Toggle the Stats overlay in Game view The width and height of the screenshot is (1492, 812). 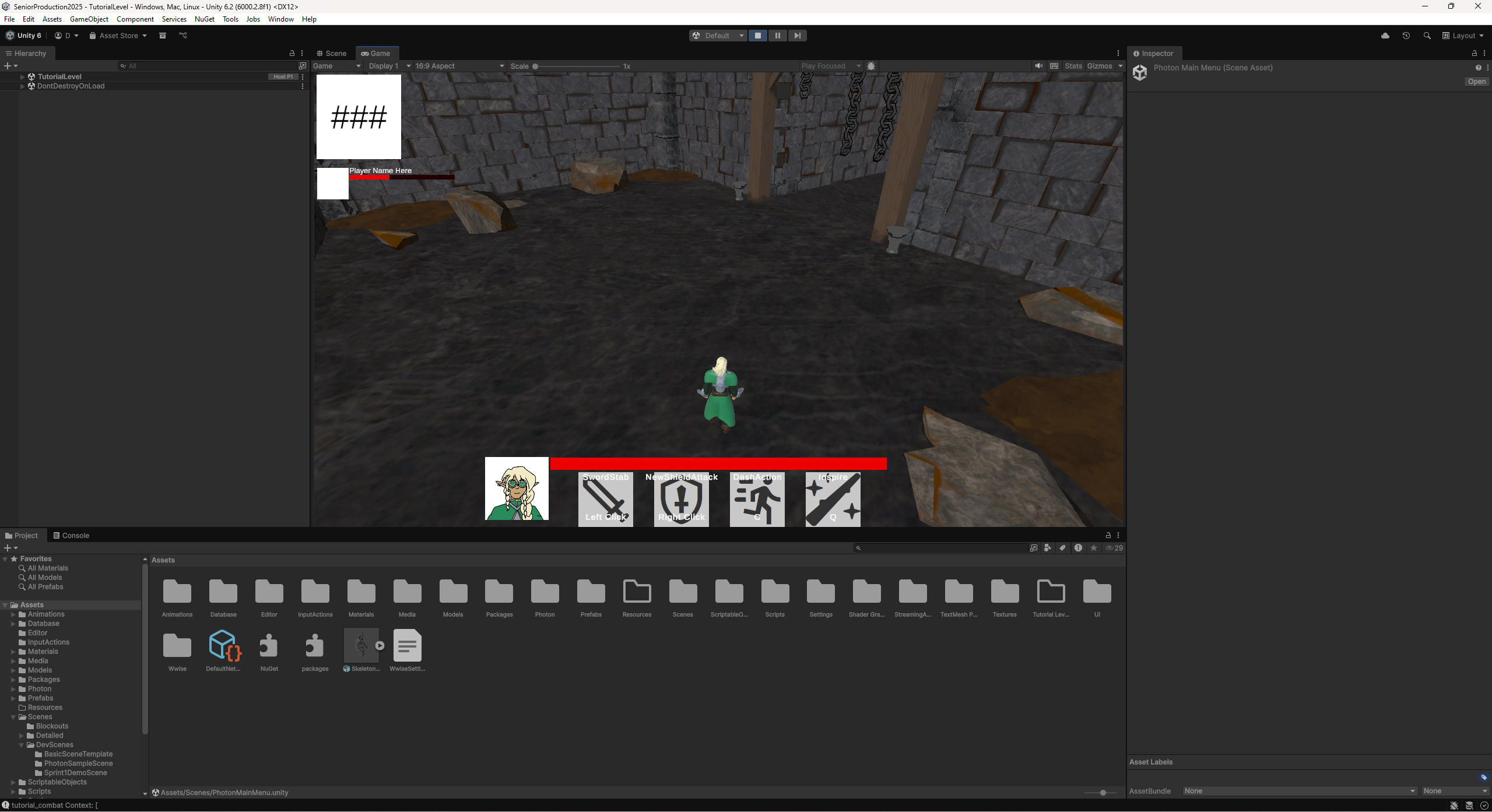1073,66
